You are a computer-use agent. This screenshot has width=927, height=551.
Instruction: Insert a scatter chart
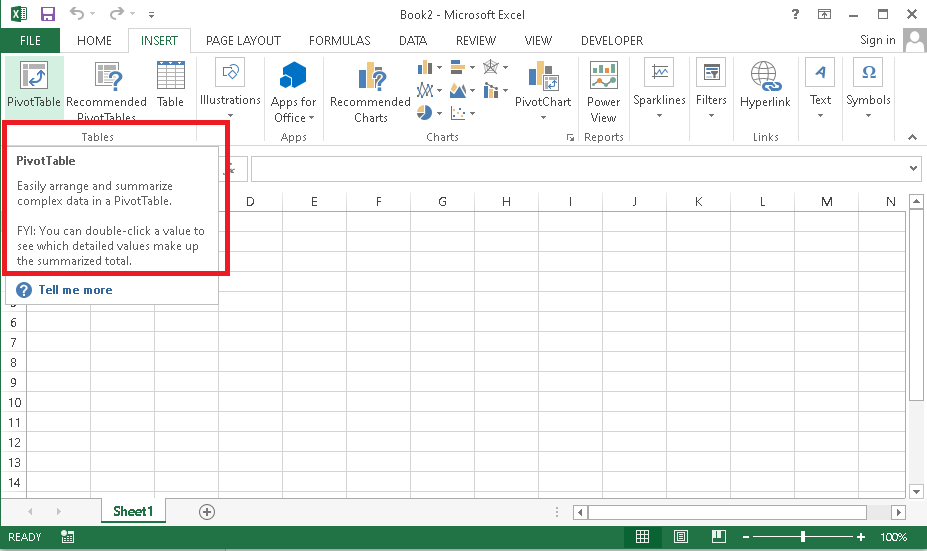click(x=462, y=112)
